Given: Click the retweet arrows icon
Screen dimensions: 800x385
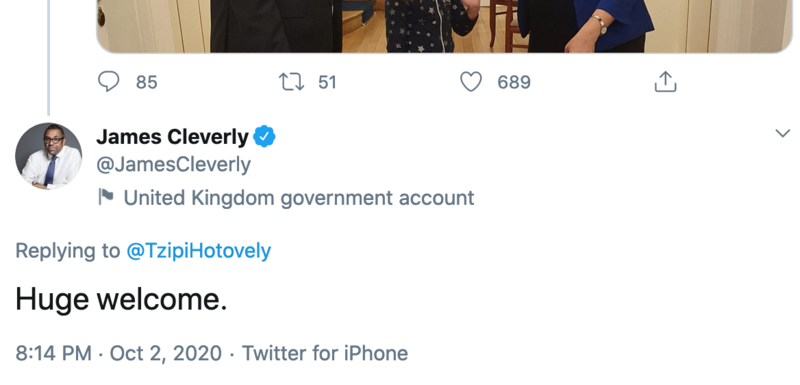Looking at the screenshot, I should (x=291, y=82).
